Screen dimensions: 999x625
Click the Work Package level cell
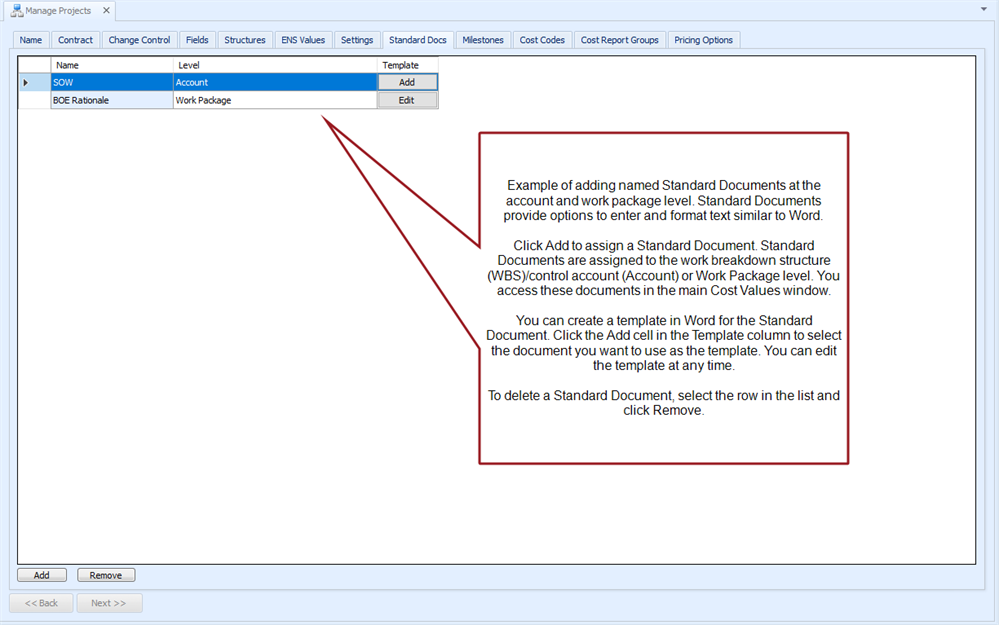[274, 101]
